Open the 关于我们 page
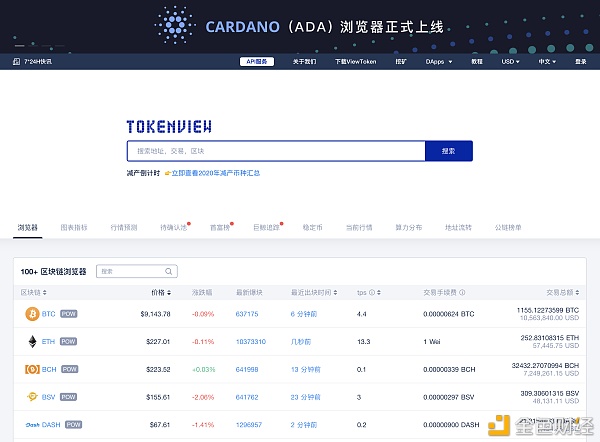The height and width of the screenshot is (442, 600). [304, 62]
